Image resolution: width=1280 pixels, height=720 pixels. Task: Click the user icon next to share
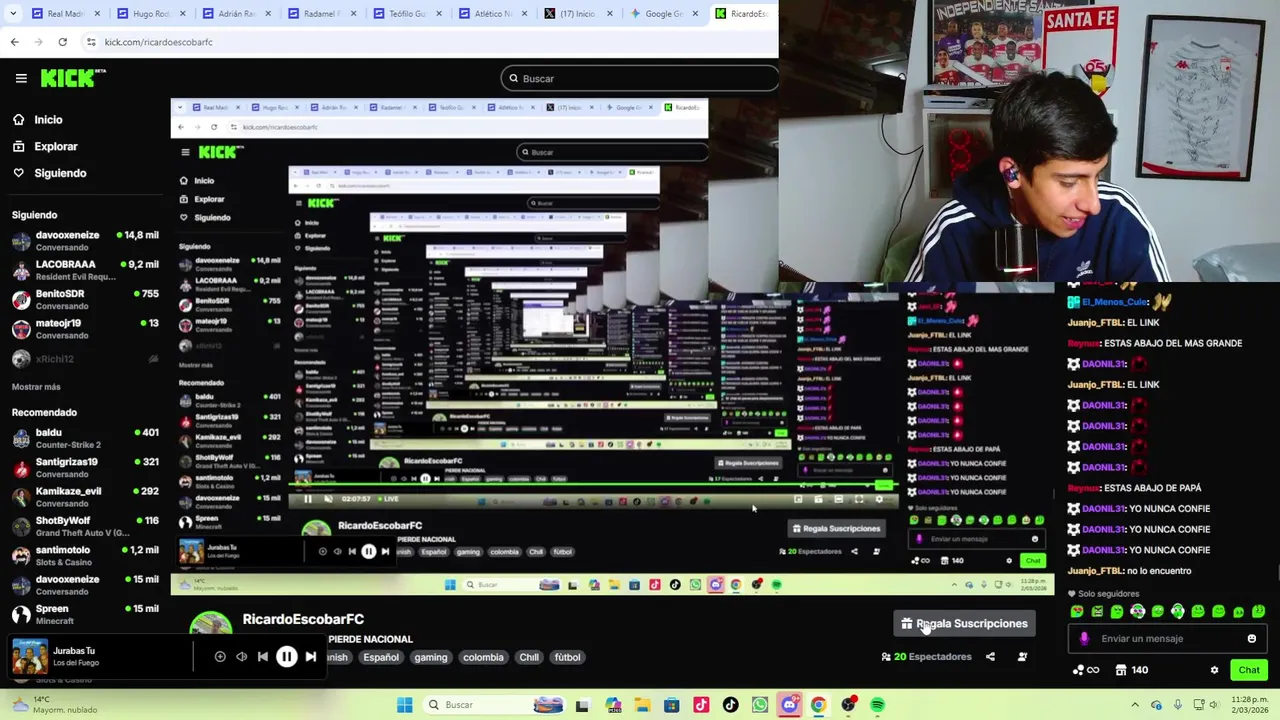coord(1022,657)
